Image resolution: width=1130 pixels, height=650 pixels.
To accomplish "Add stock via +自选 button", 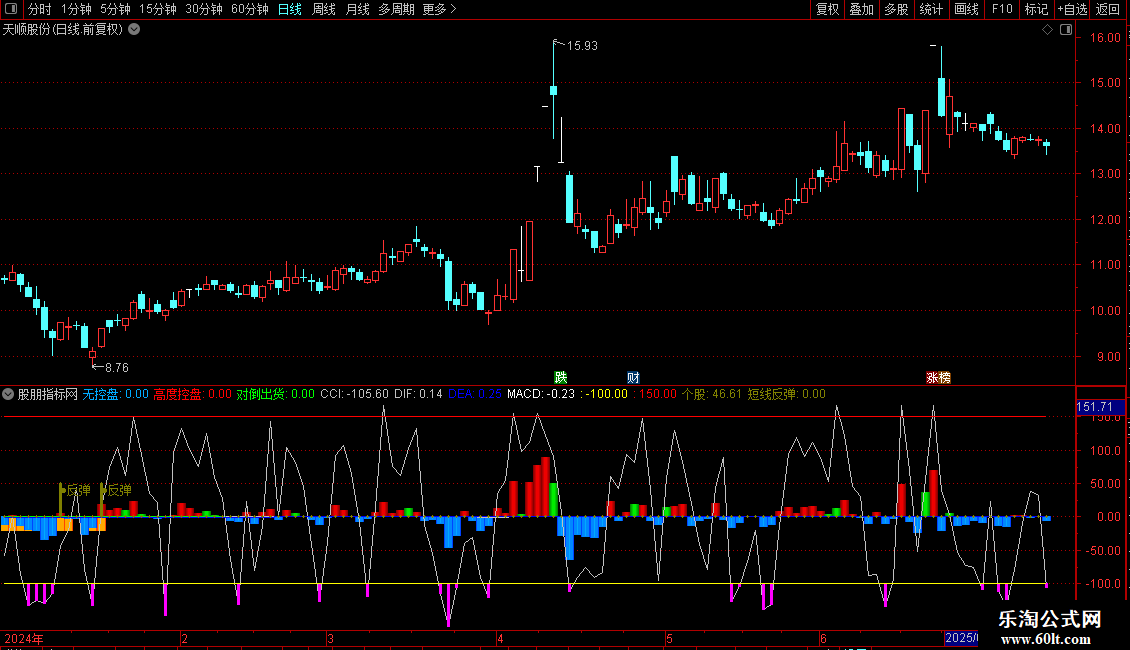I will (1071, 9).
